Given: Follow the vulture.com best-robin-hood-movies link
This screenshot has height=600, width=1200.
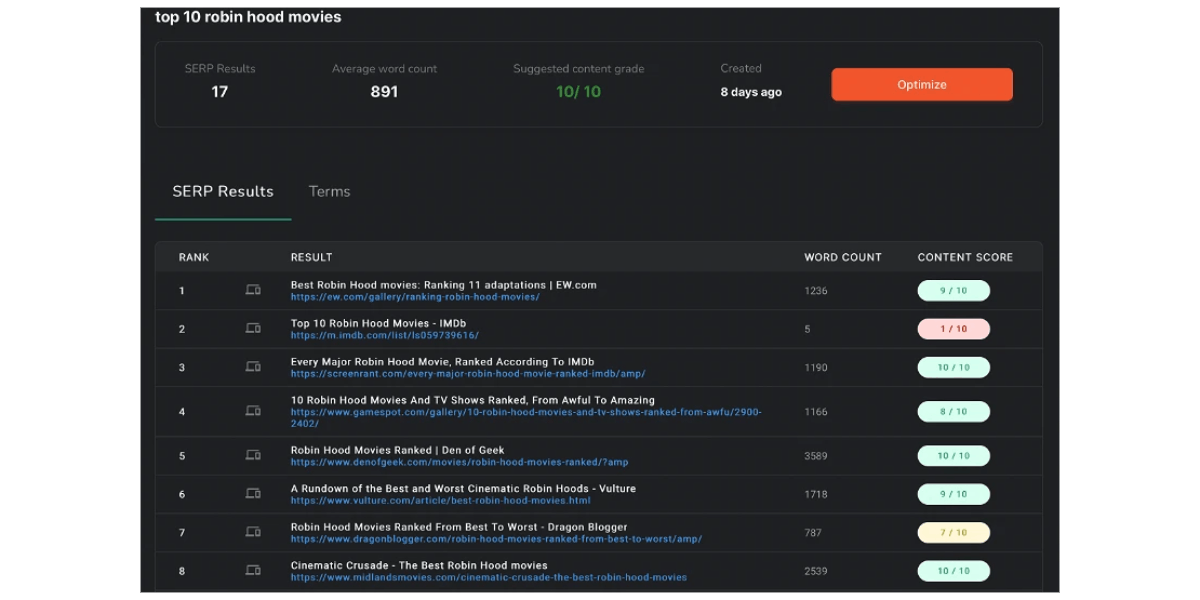Looking at the screenshot, I should pos(440,501).
